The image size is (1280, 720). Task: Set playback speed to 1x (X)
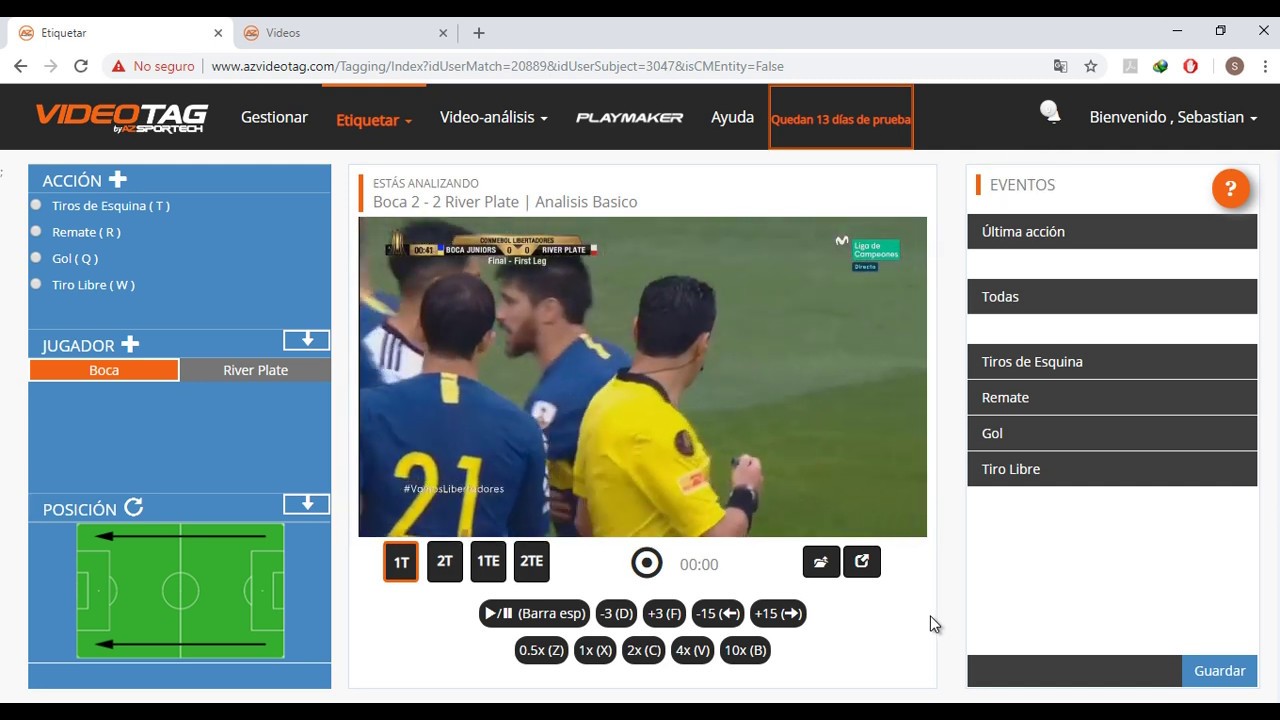point(595,650)
